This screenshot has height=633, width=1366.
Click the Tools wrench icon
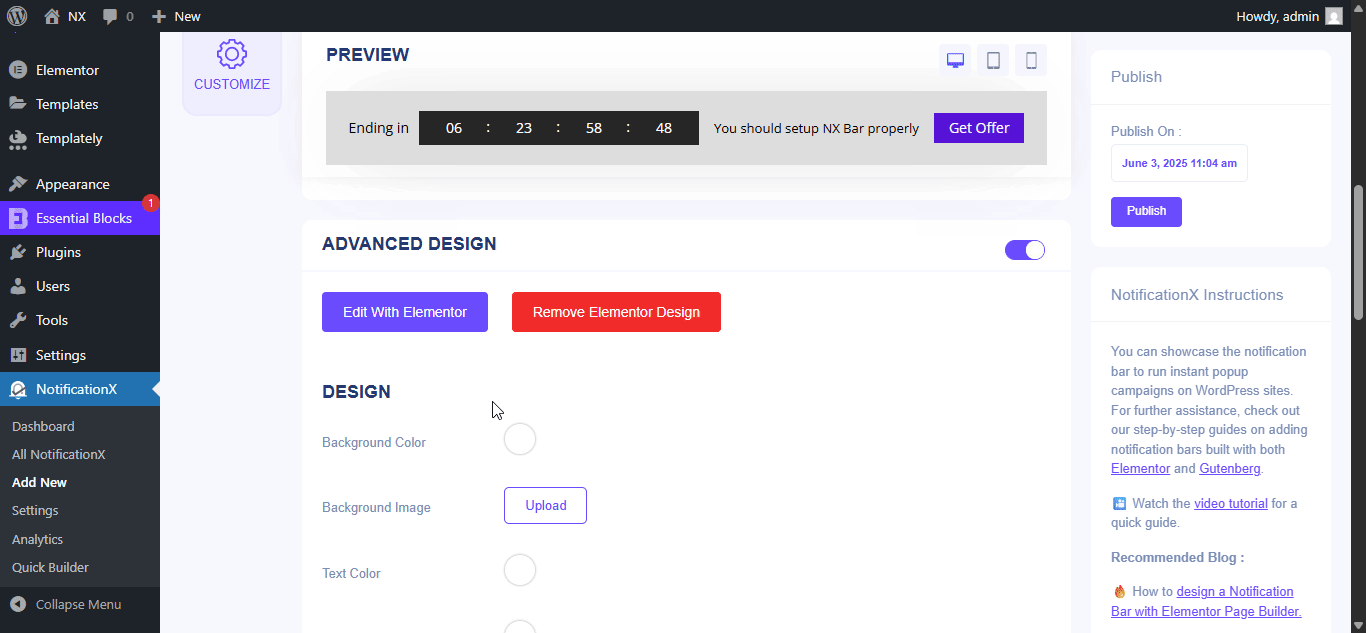[x=18, y=320]
